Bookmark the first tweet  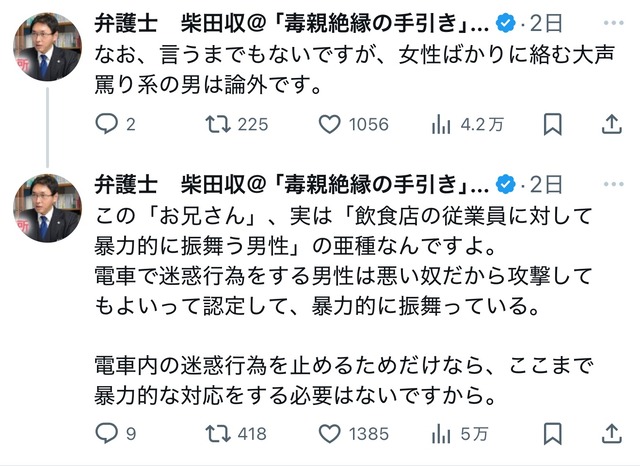(x=553, y=124)
